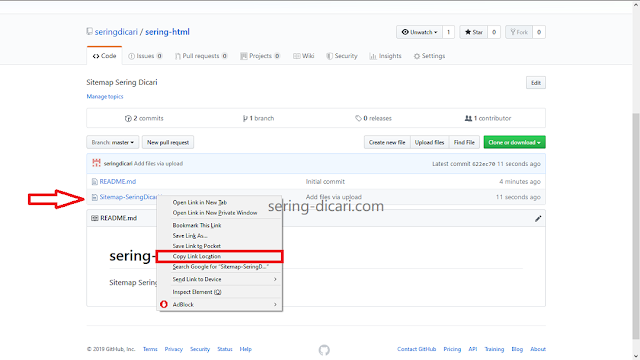
Task: Open the footer Pricing link
Action: click(452, 349)
